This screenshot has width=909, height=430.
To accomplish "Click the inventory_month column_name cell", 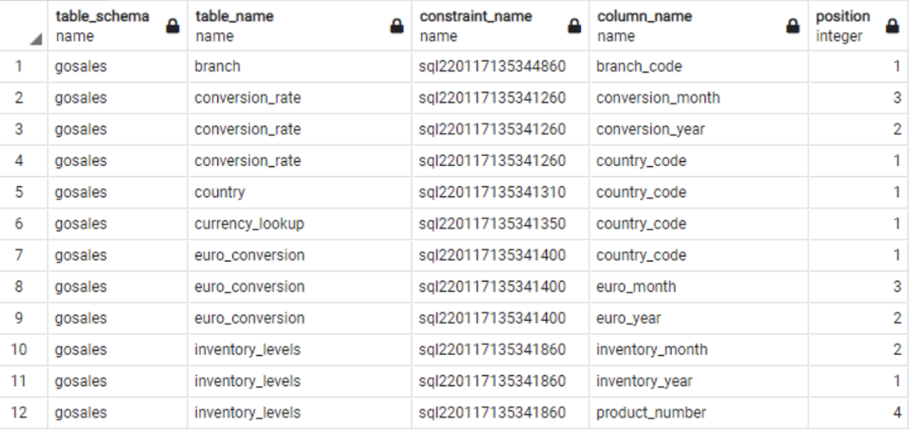I will [699, 349].
